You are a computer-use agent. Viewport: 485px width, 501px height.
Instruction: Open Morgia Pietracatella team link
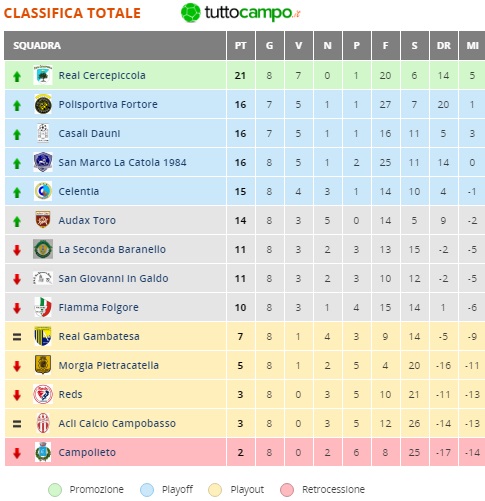109,365
